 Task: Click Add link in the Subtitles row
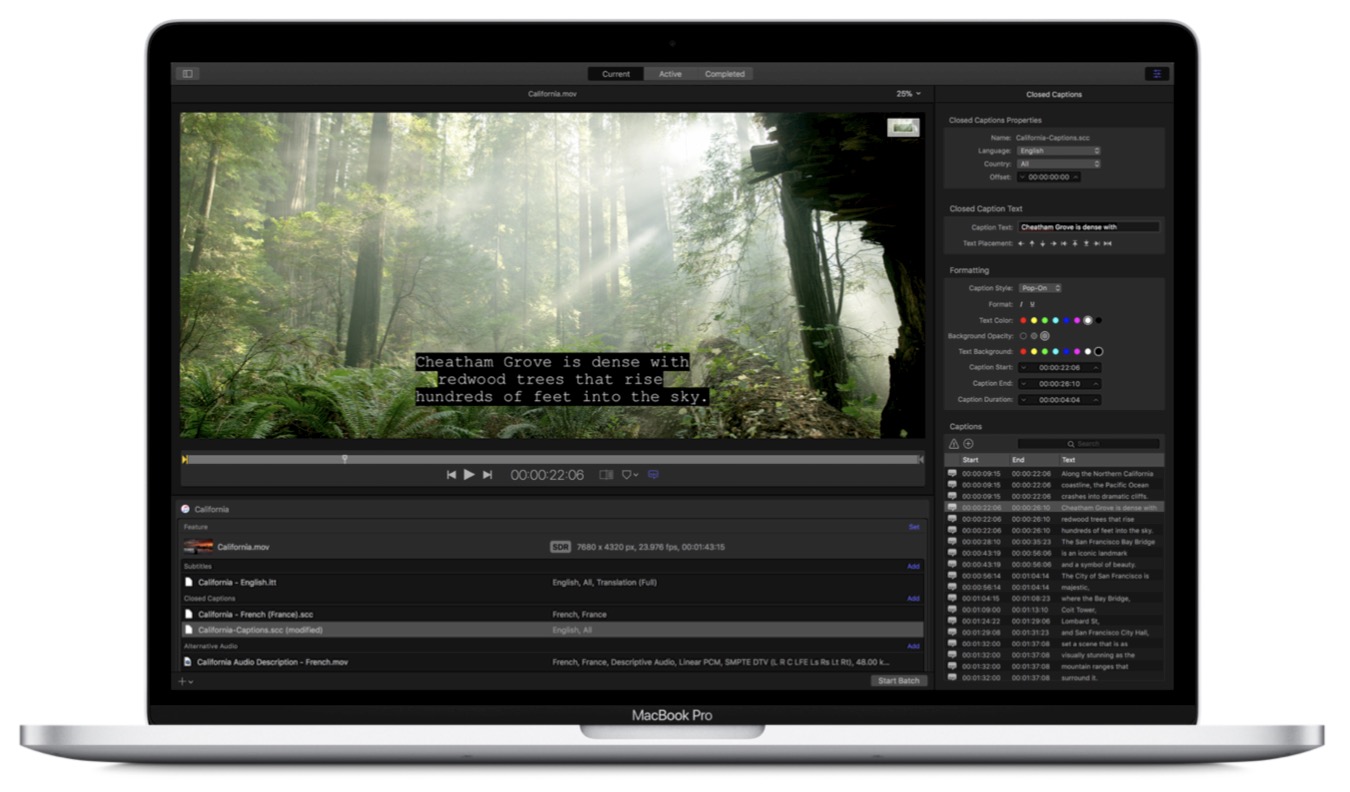tap(913, 567)
